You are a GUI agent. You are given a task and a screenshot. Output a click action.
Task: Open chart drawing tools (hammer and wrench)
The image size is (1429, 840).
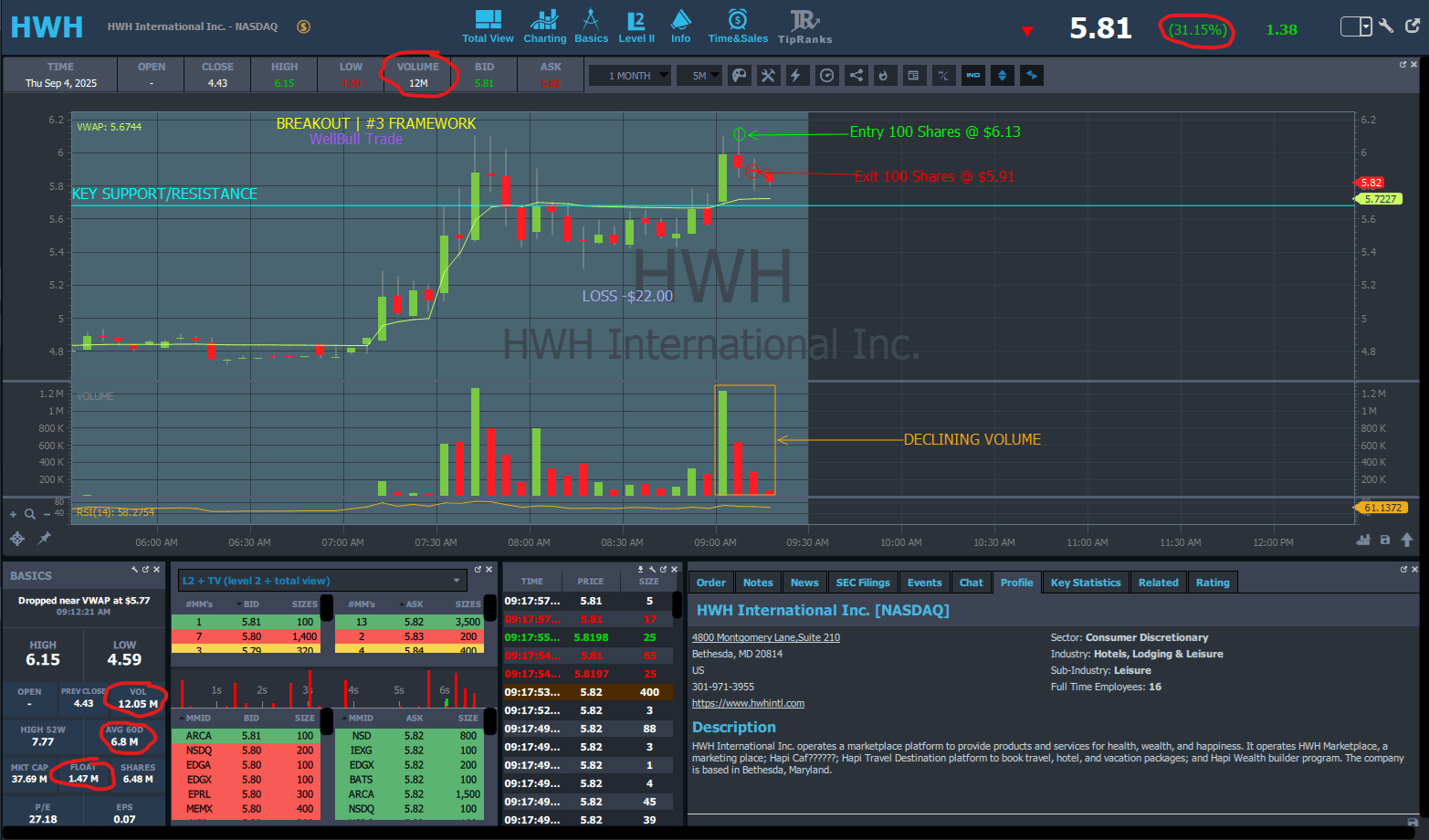point(768,76)
